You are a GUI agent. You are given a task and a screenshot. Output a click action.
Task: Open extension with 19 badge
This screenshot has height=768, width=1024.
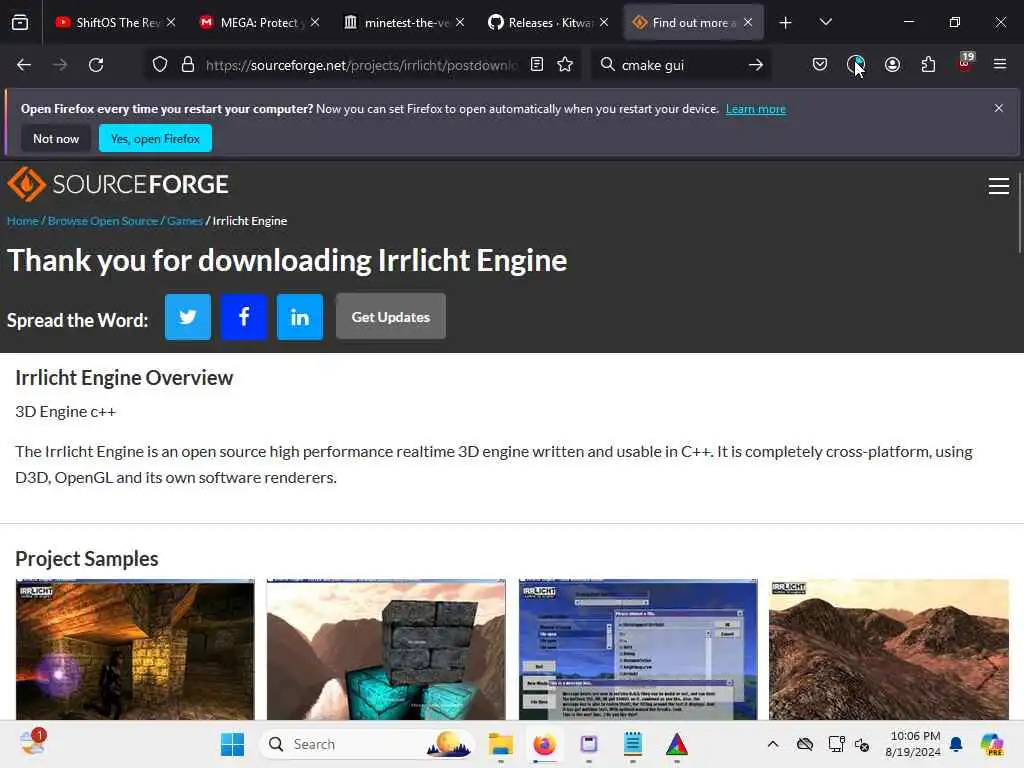tap(965, 63)
